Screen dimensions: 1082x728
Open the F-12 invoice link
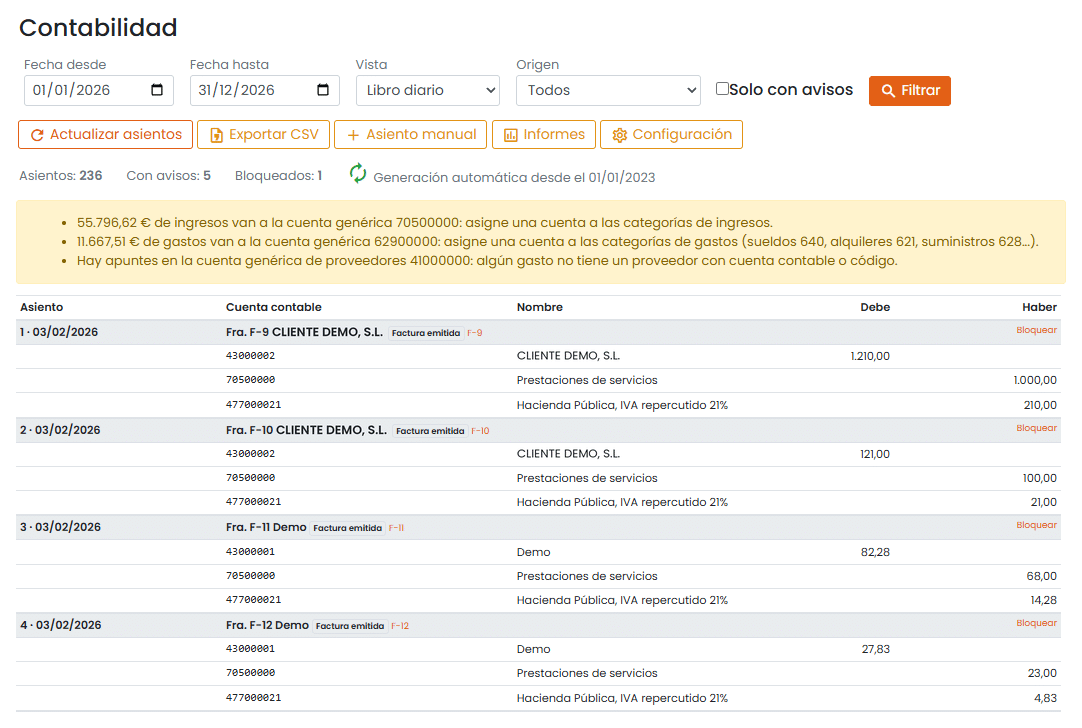click(x=400, y=627)
